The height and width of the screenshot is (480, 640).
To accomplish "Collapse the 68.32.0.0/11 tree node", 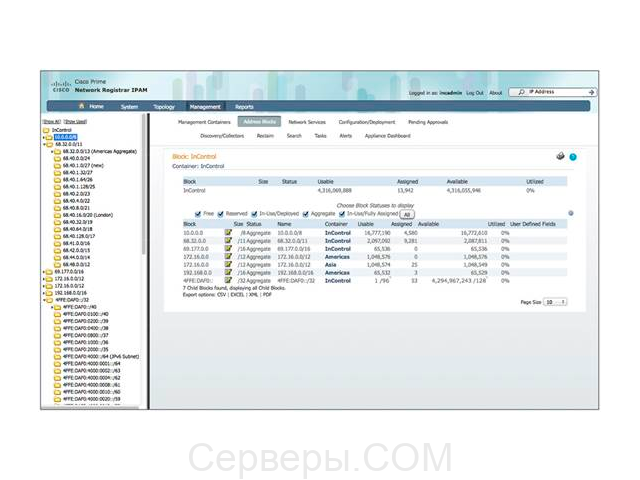I will coord(43,143).
